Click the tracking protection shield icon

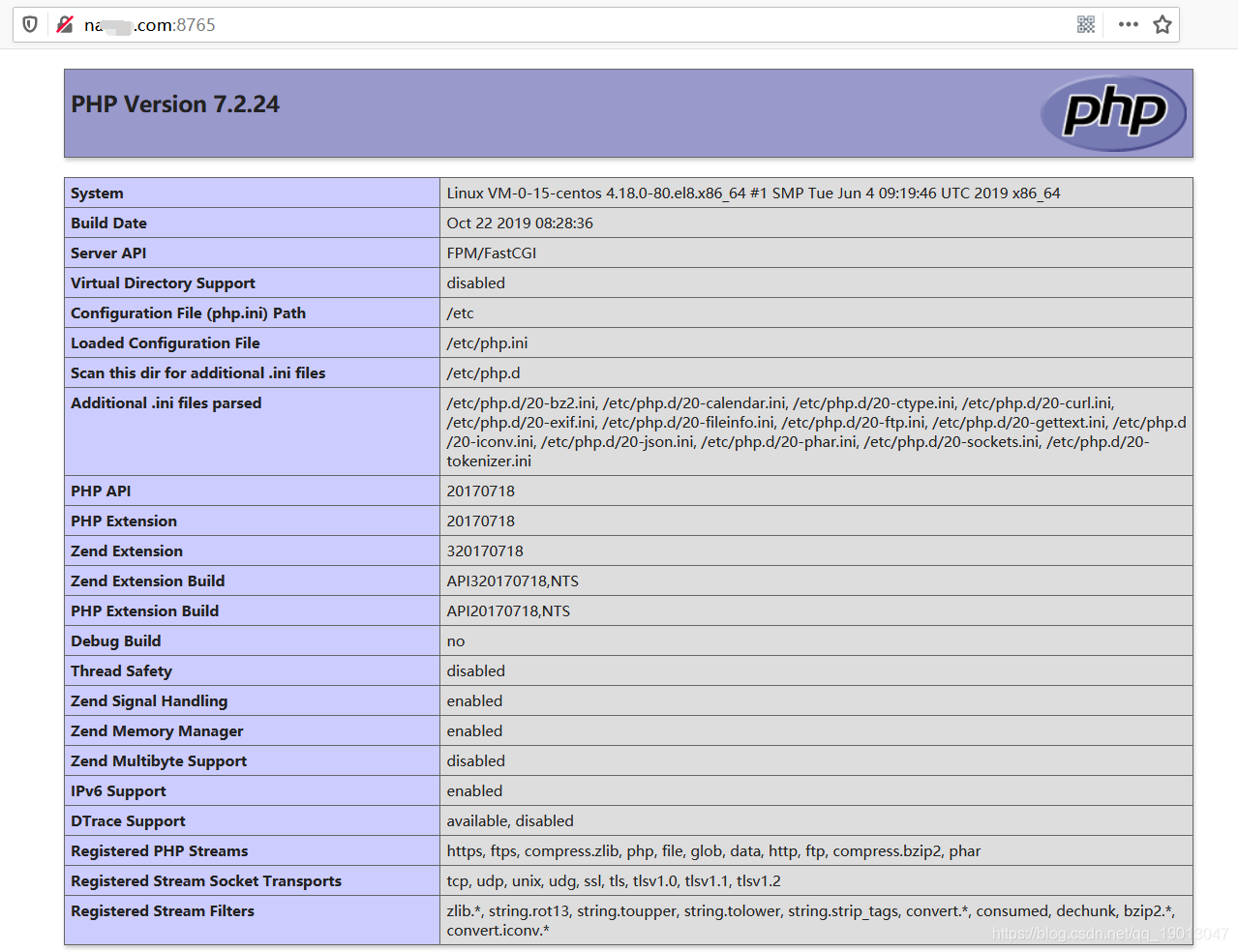(30, 24)
